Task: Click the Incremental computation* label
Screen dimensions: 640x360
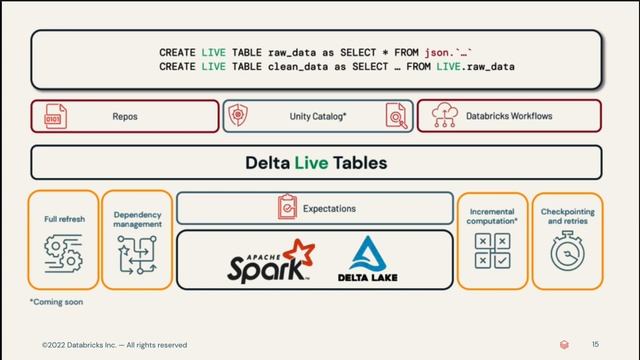Action: tap(492, 216)
